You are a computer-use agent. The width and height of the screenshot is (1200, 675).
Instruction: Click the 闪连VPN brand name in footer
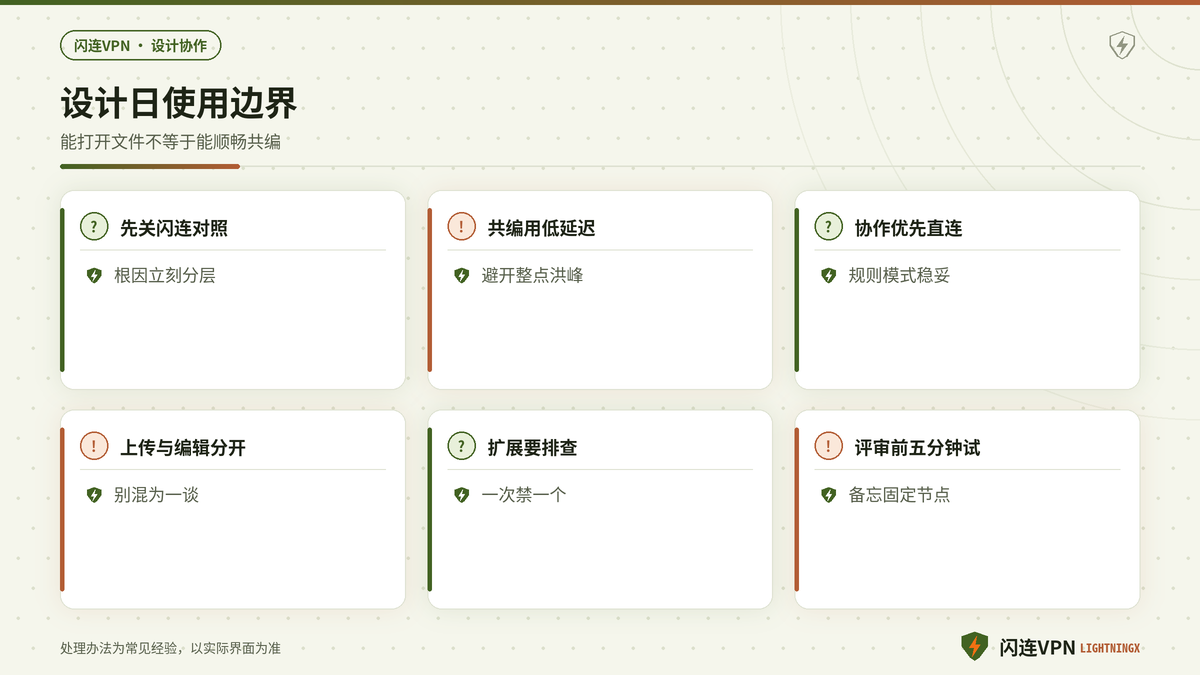[1037, 648]
